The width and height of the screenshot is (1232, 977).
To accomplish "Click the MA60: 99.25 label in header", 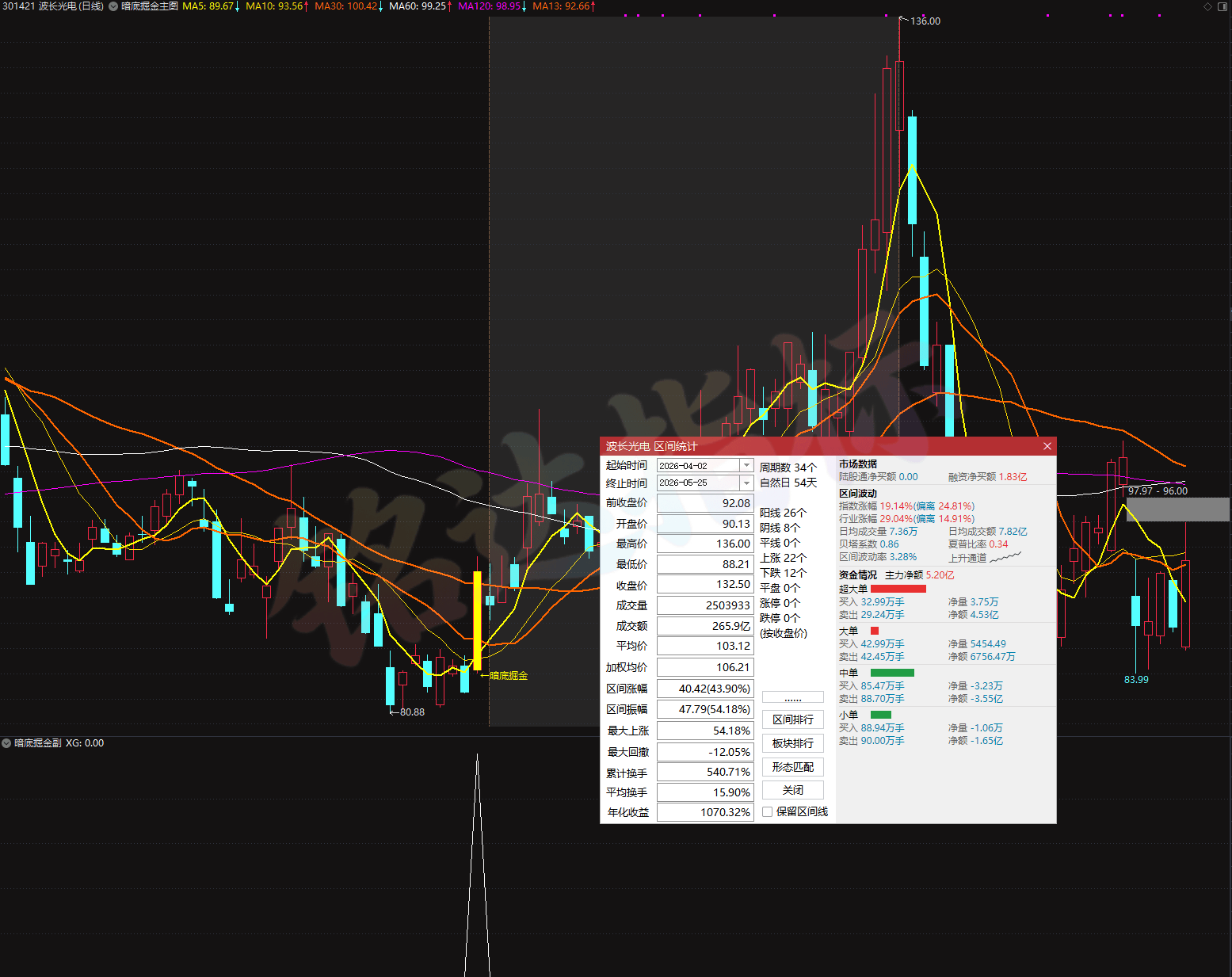I will click(x=420, y=6).
